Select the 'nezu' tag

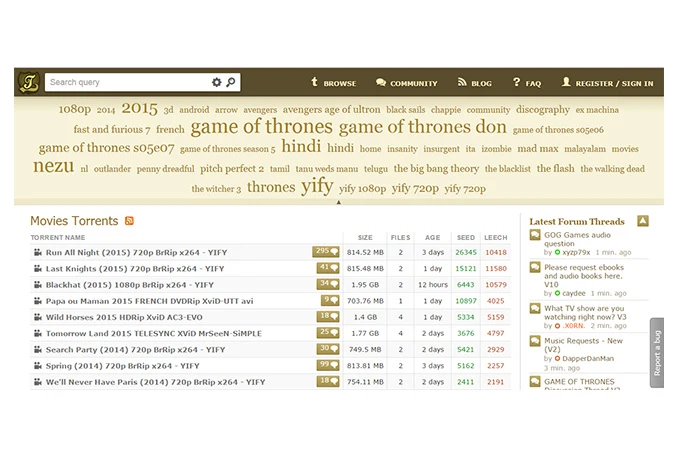pyautogui.click(x=54, y=167)
